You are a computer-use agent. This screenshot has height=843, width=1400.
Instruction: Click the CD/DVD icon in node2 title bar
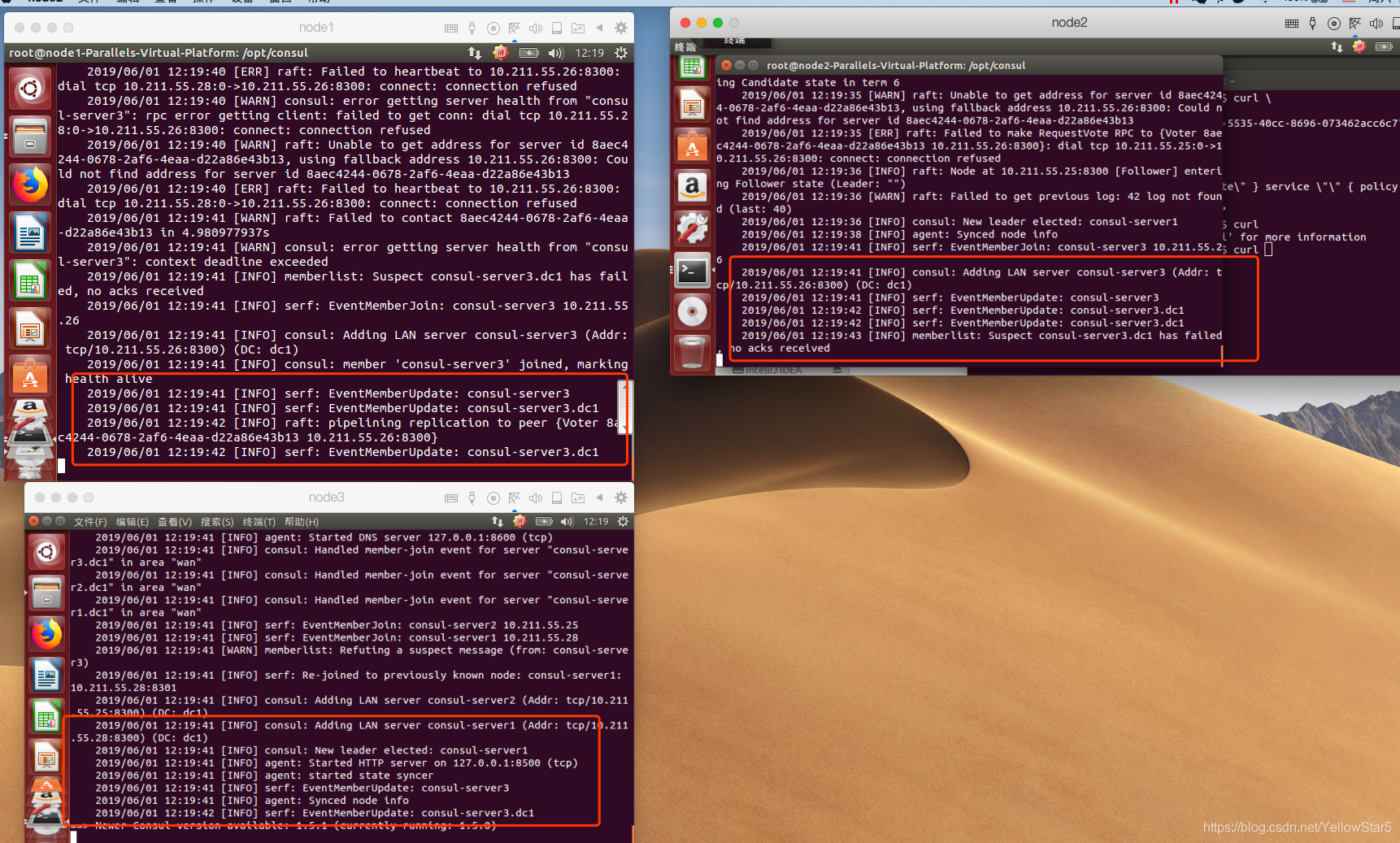point(1334,24)
